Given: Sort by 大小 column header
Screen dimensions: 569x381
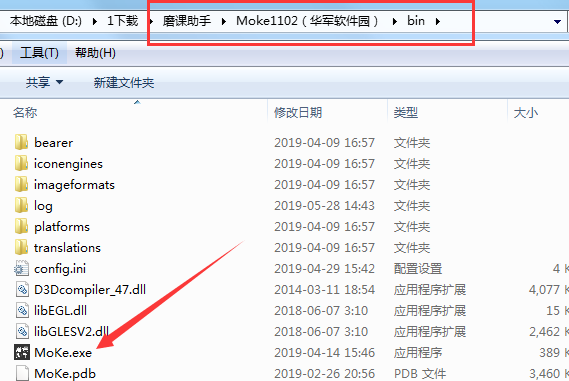Looking at the screenshot, I should 526,112.
